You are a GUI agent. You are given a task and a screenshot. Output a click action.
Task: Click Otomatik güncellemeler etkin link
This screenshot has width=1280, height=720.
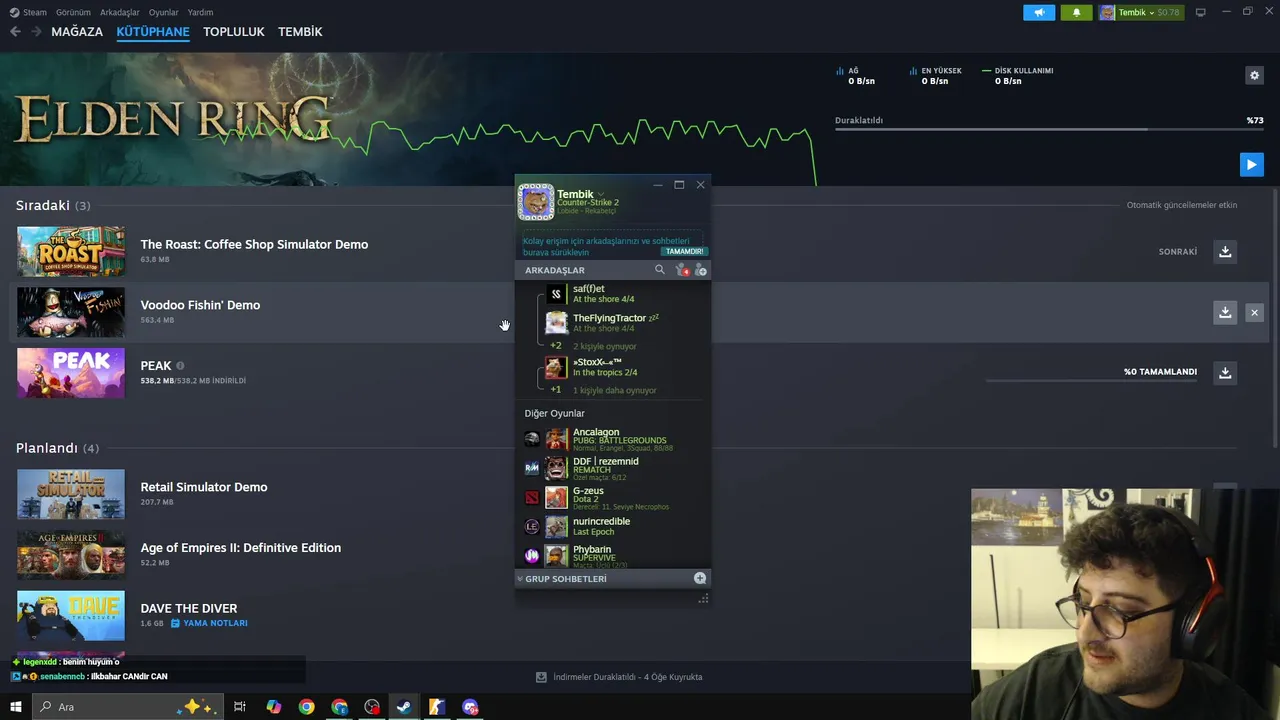pos(1182,205)
